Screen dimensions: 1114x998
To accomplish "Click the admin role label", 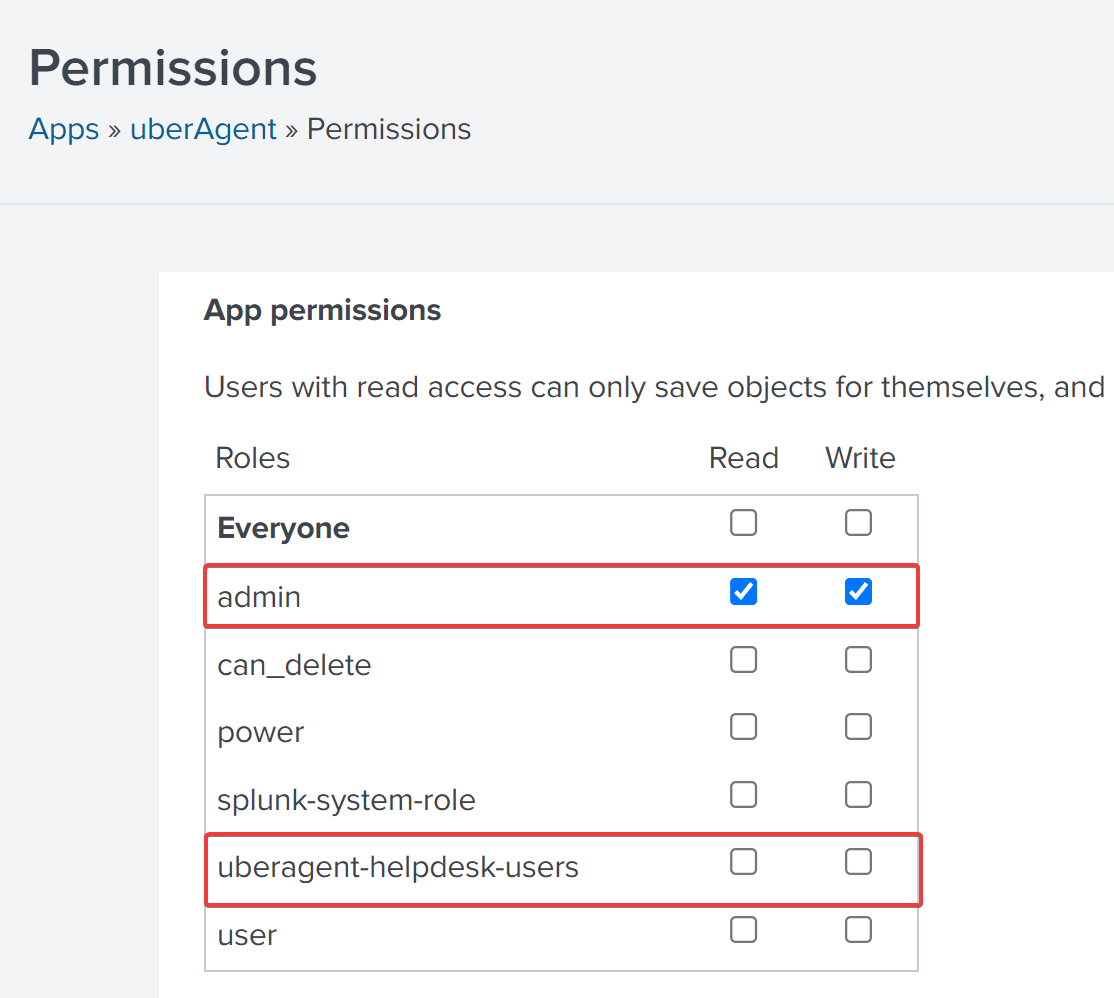I will (x=259, y=597).
